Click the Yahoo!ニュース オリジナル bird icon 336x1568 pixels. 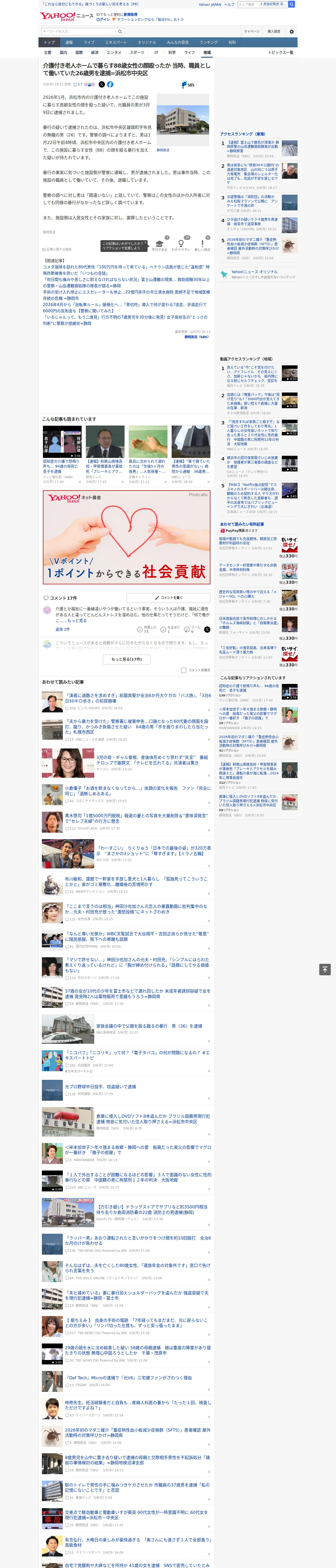point(225,274)
